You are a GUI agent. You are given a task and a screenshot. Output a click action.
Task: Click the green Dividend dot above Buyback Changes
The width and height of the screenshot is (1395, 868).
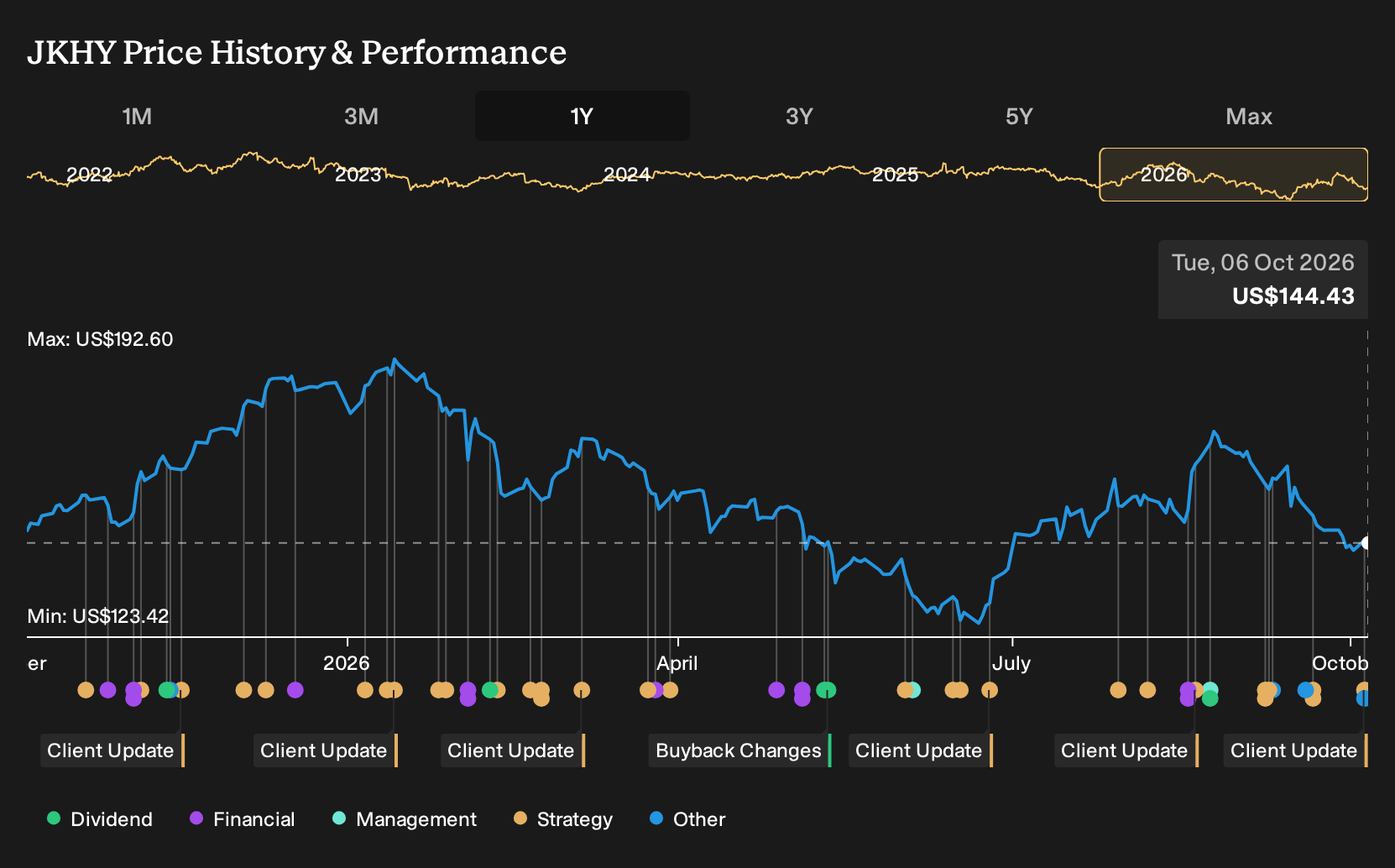pyautogui.click(x=827, y=690)
